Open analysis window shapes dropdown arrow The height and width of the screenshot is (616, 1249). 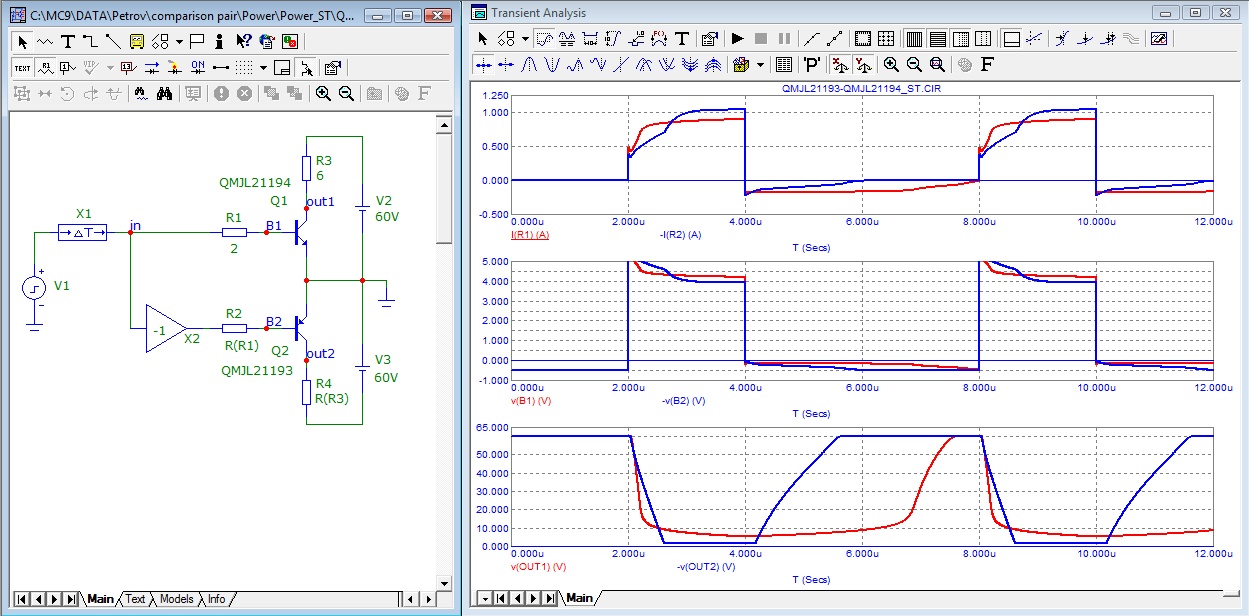click(x=525, y=39)
